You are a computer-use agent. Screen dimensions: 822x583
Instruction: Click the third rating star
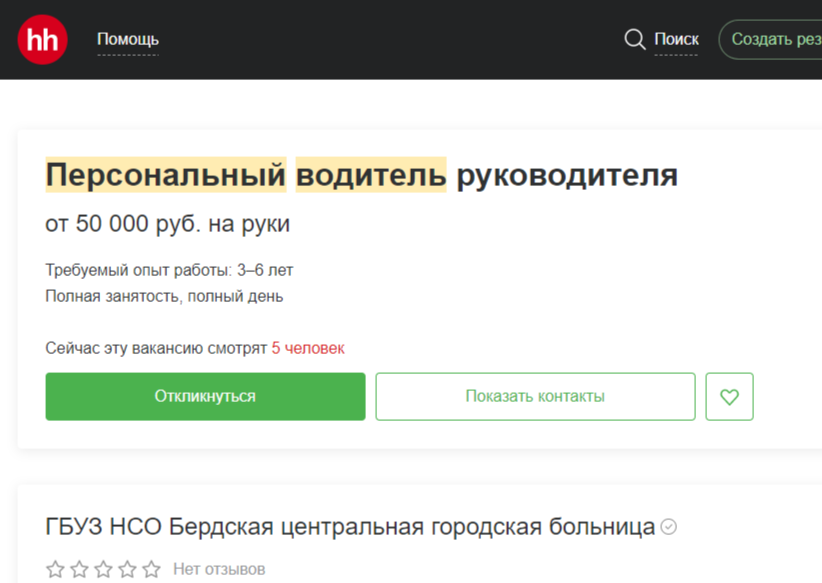(x=103, y=569)
